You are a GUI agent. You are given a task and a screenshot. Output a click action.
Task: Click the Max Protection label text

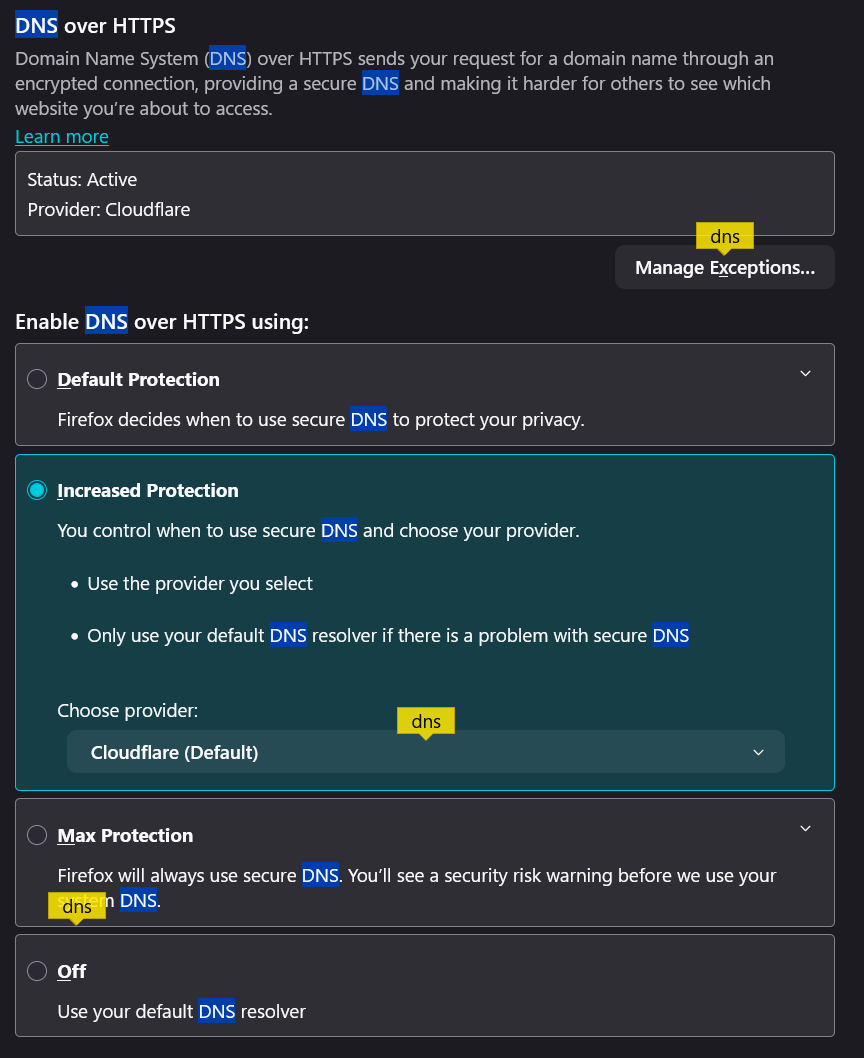125,836
